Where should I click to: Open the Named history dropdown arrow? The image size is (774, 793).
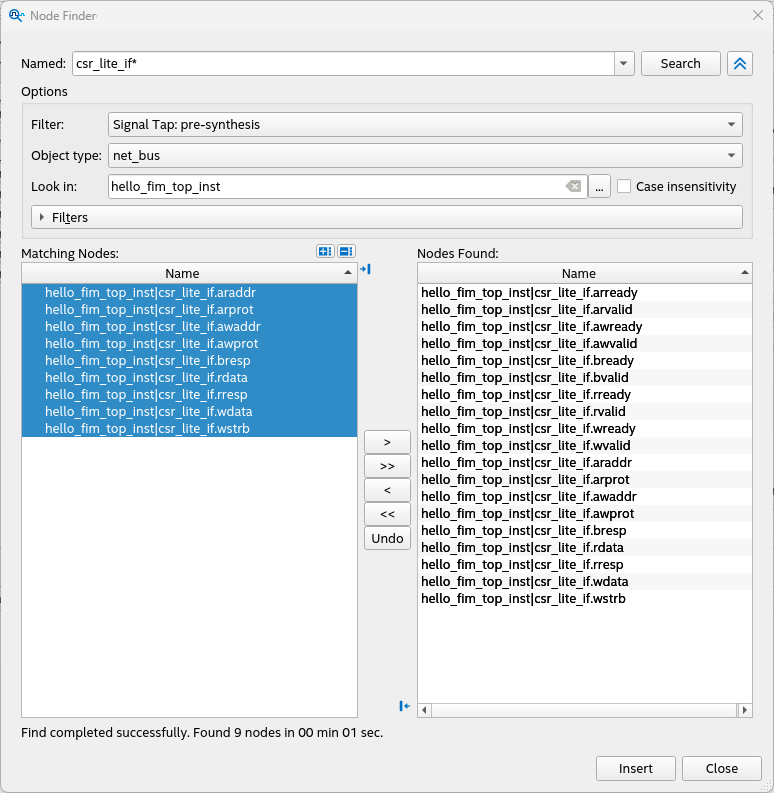[x=624, y=64]
